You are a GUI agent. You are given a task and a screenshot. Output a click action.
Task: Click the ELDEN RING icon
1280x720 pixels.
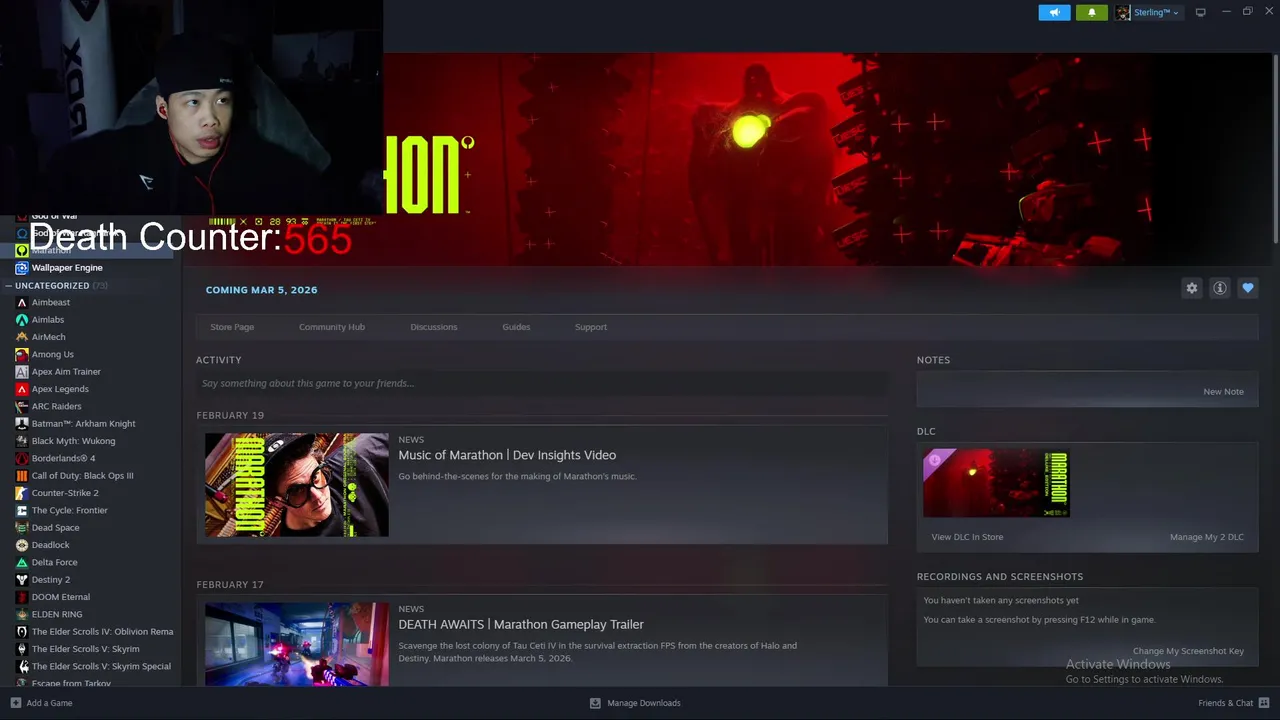click(x=22, y=614)
